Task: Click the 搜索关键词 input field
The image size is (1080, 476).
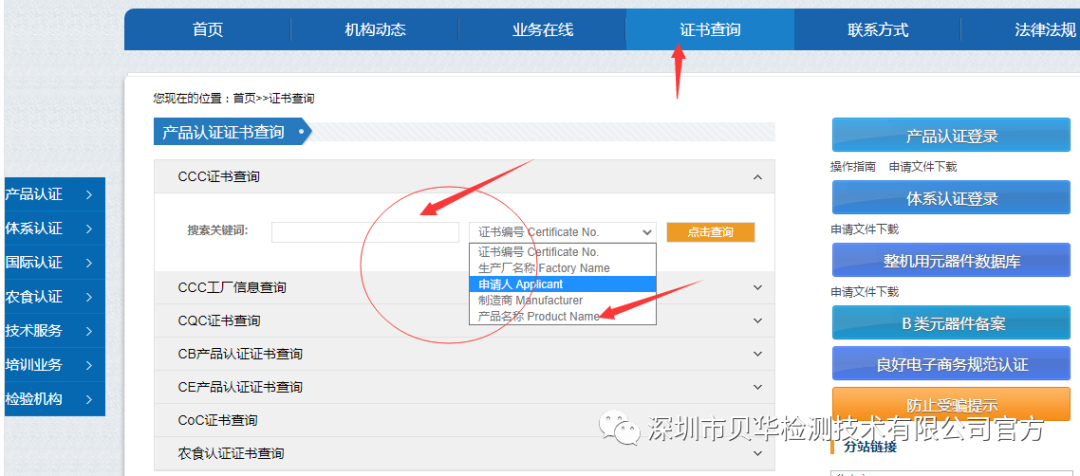Action: tap(365, 232)
